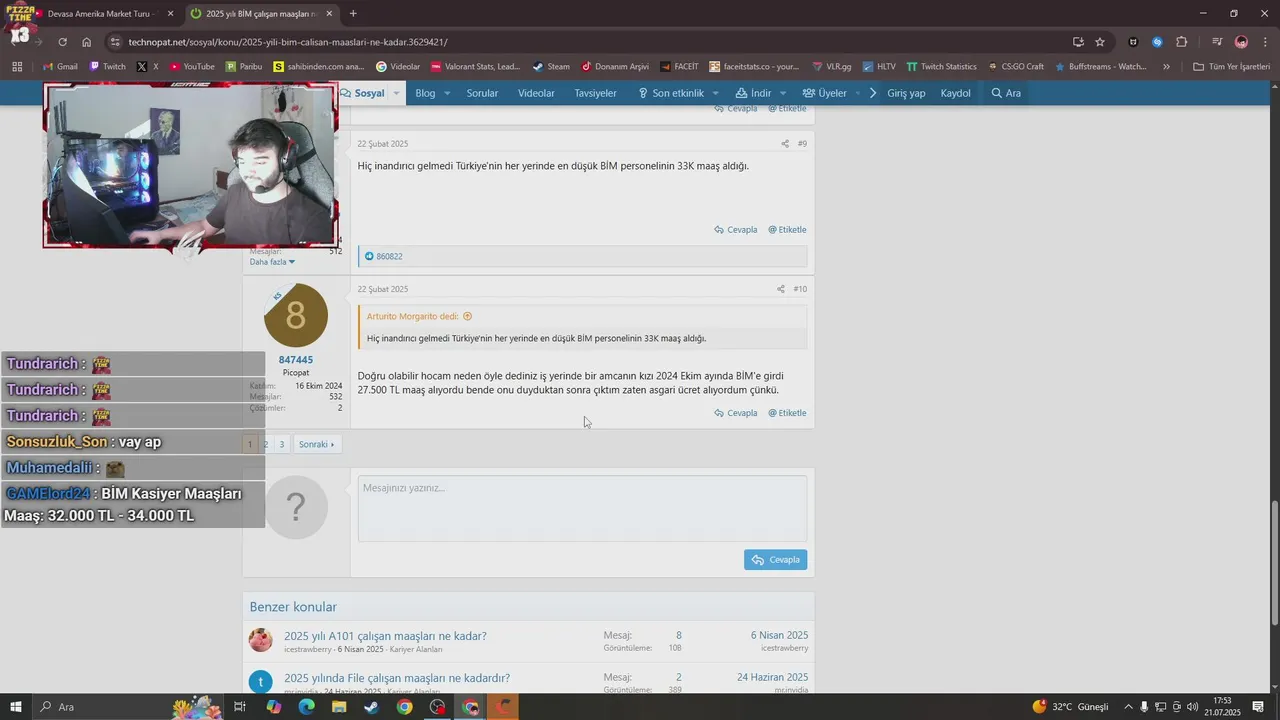This screenshot has width=1280, height=720.
Task: Expand the Sosyal menu dropdown arrow
Action: 396,93
